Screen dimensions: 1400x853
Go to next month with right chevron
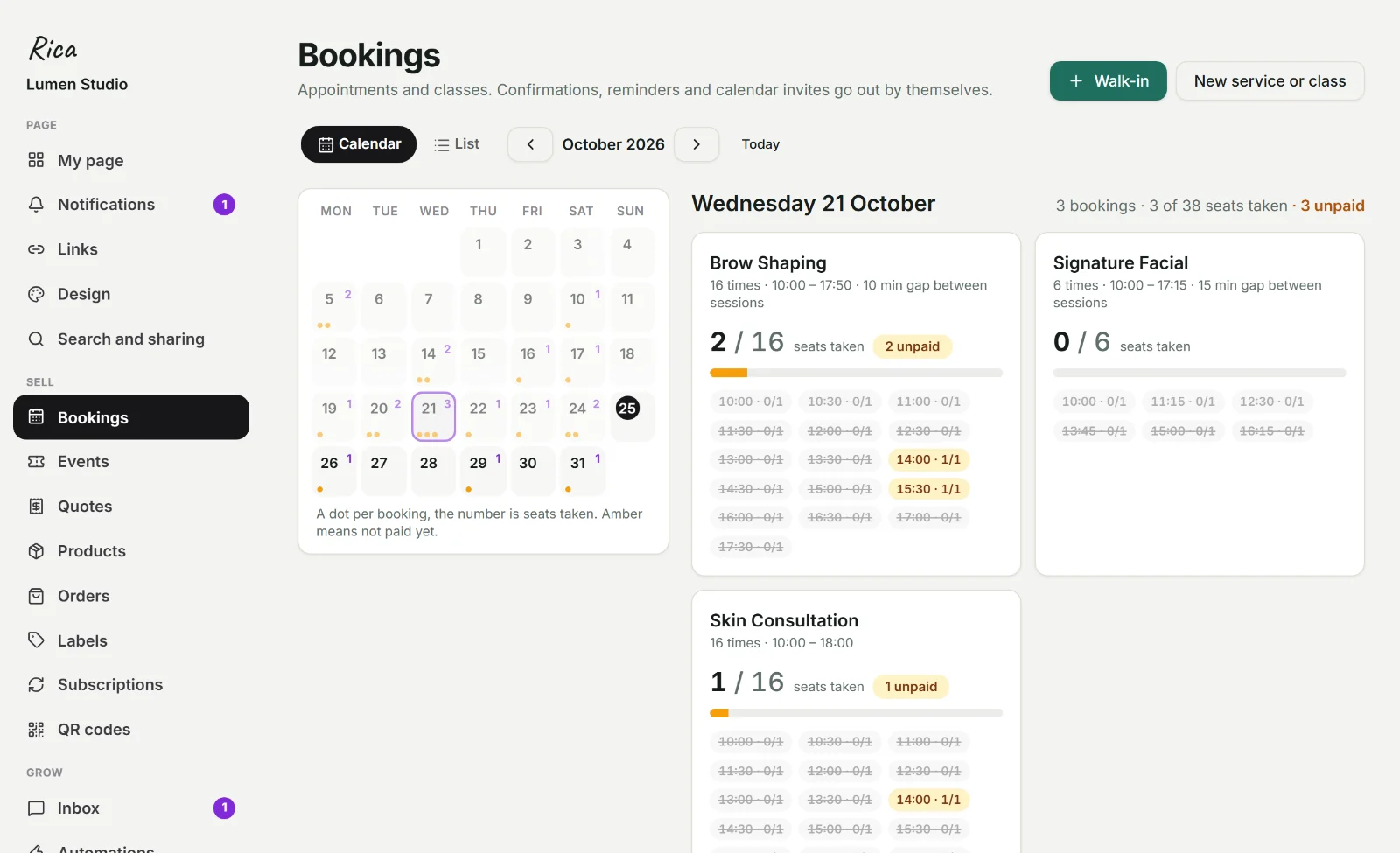pyautogui.click(x=696, y=144)
